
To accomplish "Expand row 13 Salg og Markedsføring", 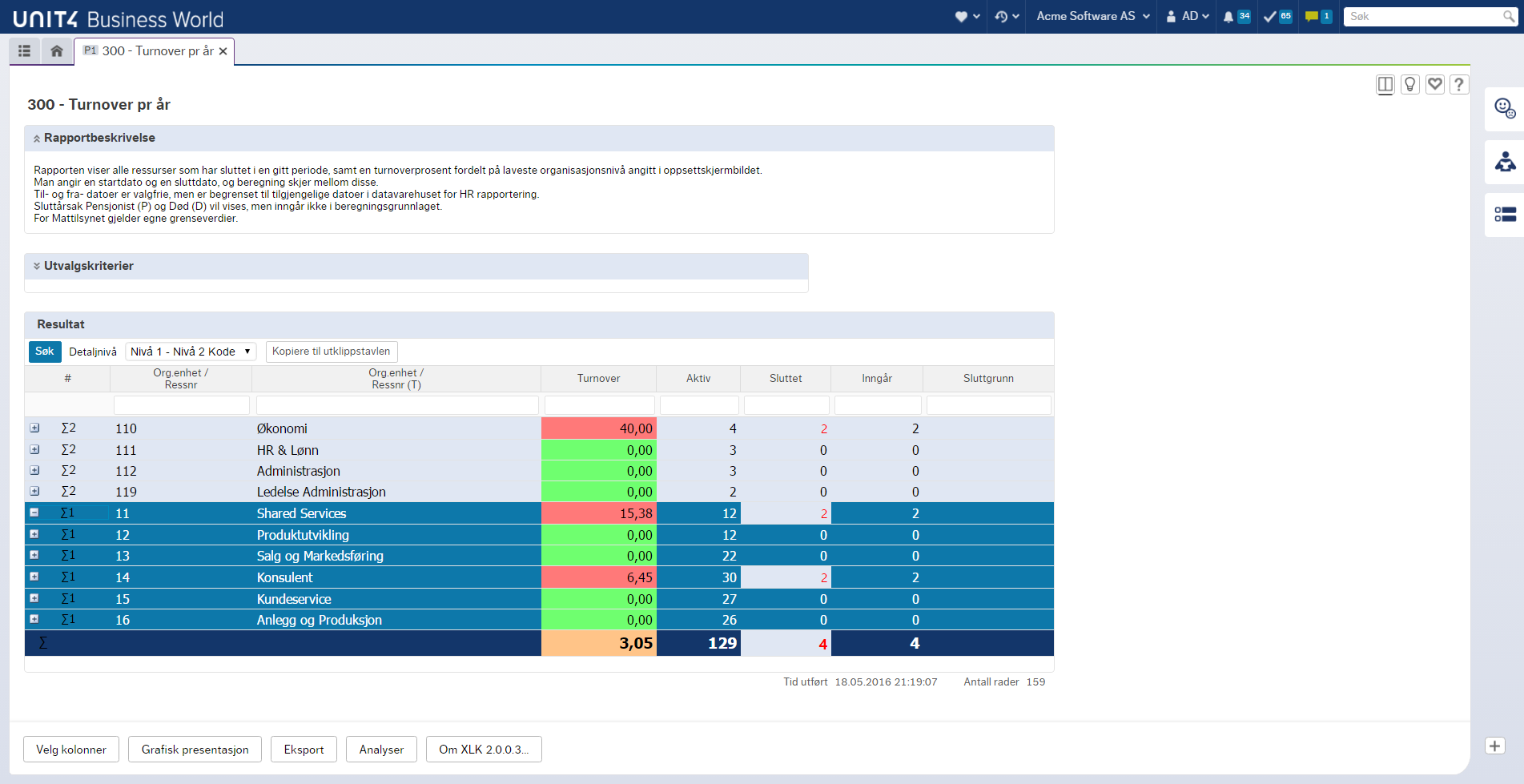I will click(x=34, y=555).
